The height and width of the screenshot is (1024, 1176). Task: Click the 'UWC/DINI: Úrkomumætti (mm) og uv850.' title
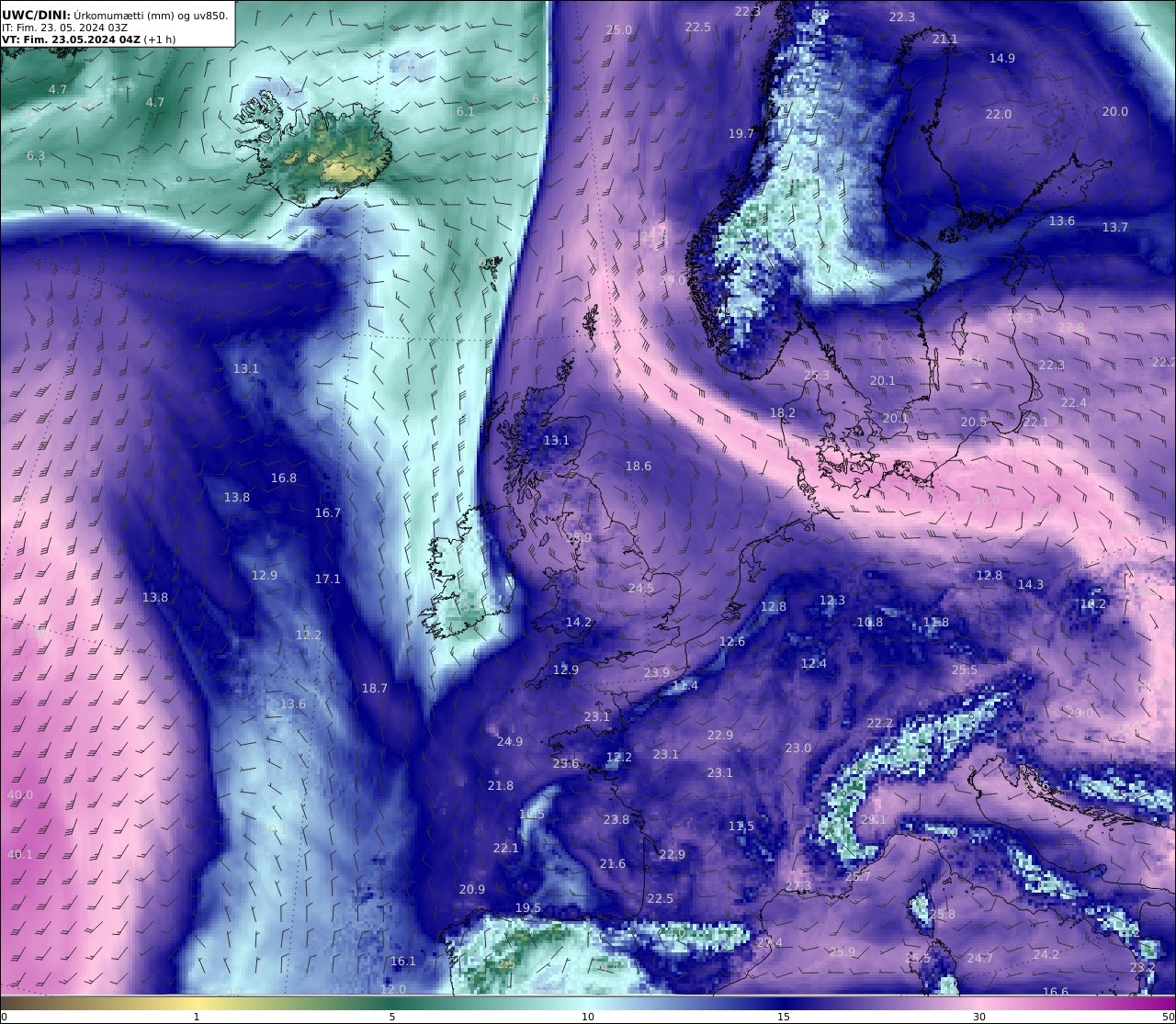[115, 15]
